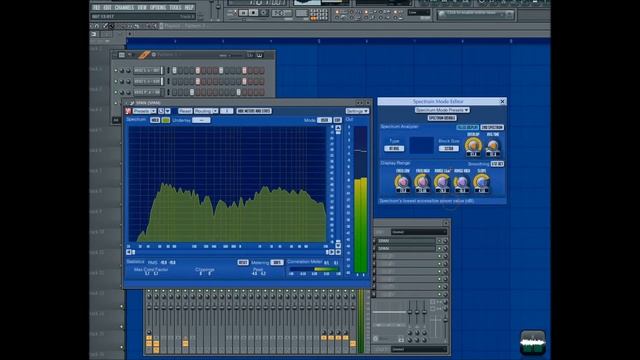The width and height of the screenshot is (640, 360).
Task: Click the Block Size selector
Action: pyautogui.click(x=449, y=149)
